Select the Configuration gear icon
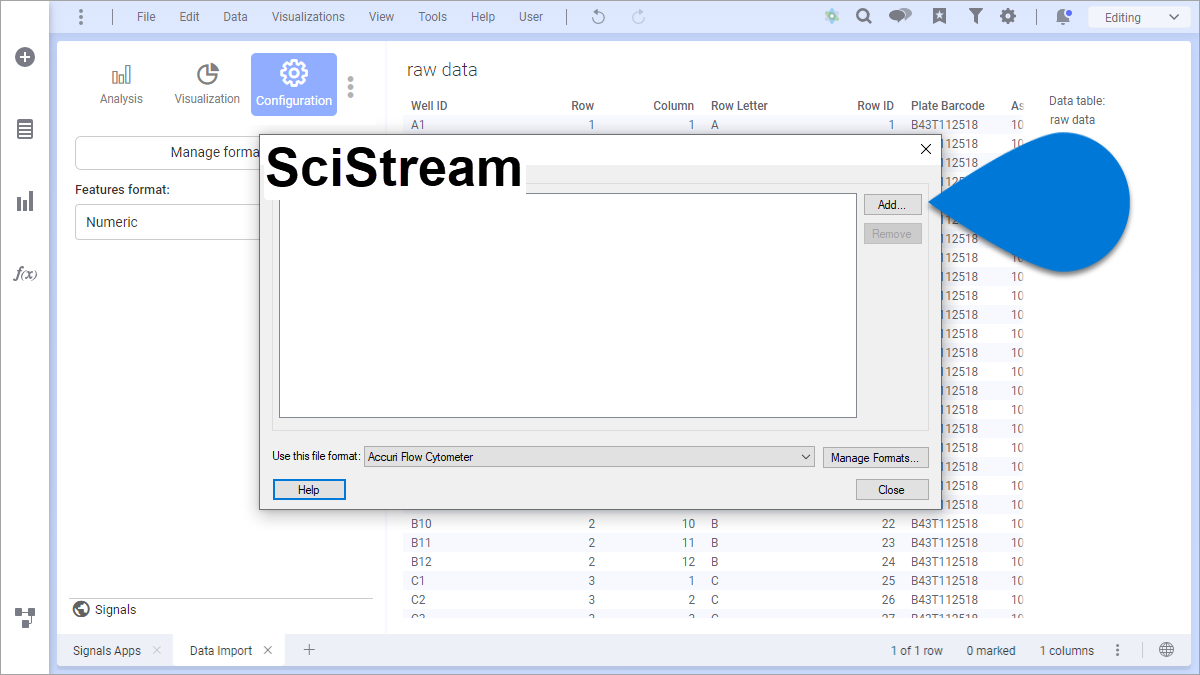Viewport: 1200px width, 675px height. (294, 84)
